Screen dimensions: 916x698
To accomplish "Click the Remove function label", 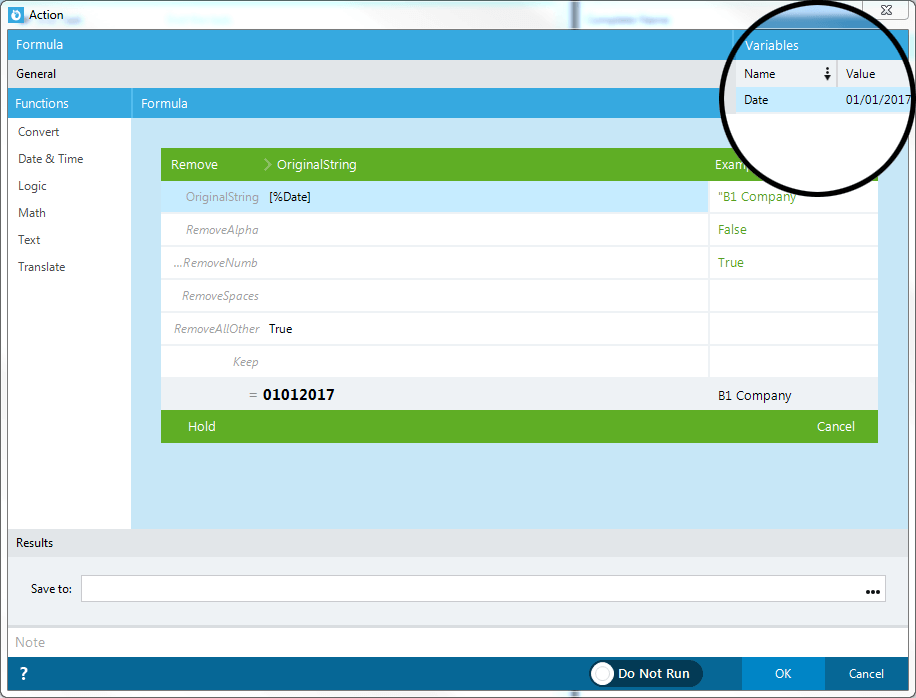I will pos(195,165).
